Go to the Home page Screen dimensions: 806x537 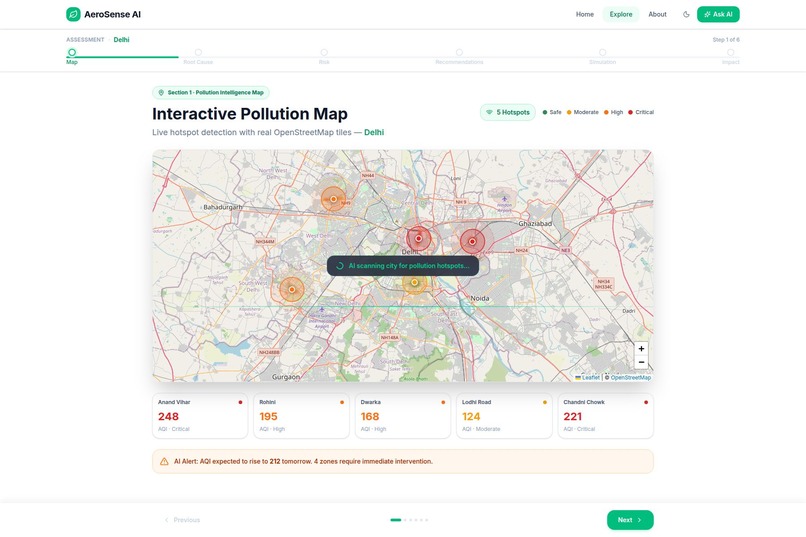click(x=584, y=14)
